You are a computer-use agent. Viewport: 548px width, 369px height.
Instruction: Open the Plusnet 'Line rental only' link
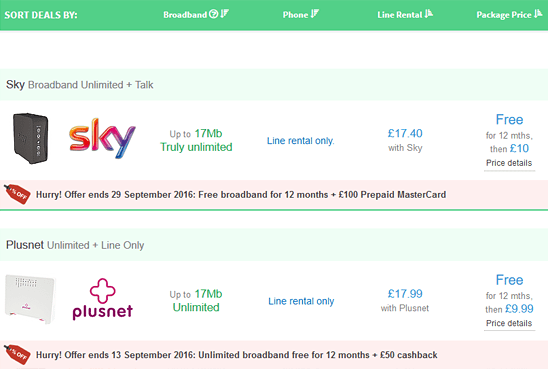tap(301, 301)
